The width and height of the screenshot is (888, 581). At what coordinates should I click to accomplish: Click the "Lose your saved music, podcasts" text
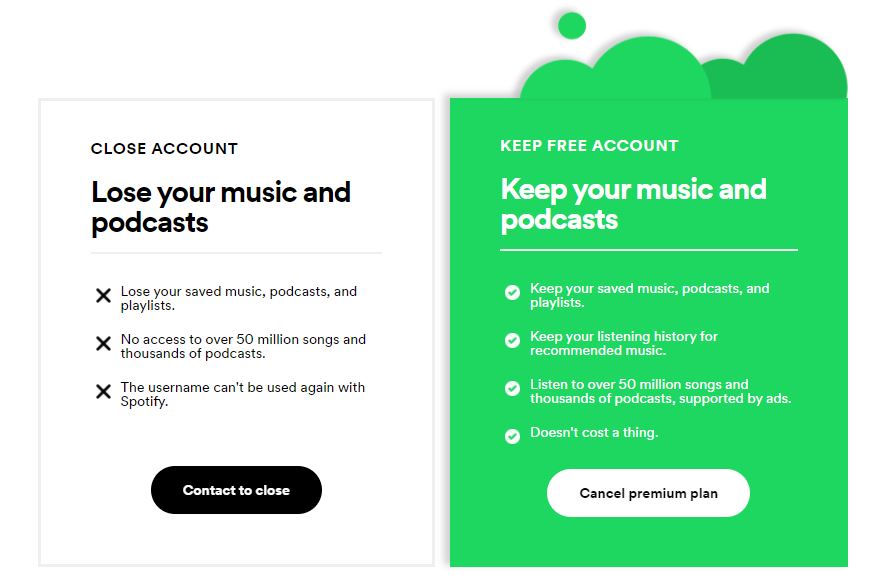tap(238, 298)
